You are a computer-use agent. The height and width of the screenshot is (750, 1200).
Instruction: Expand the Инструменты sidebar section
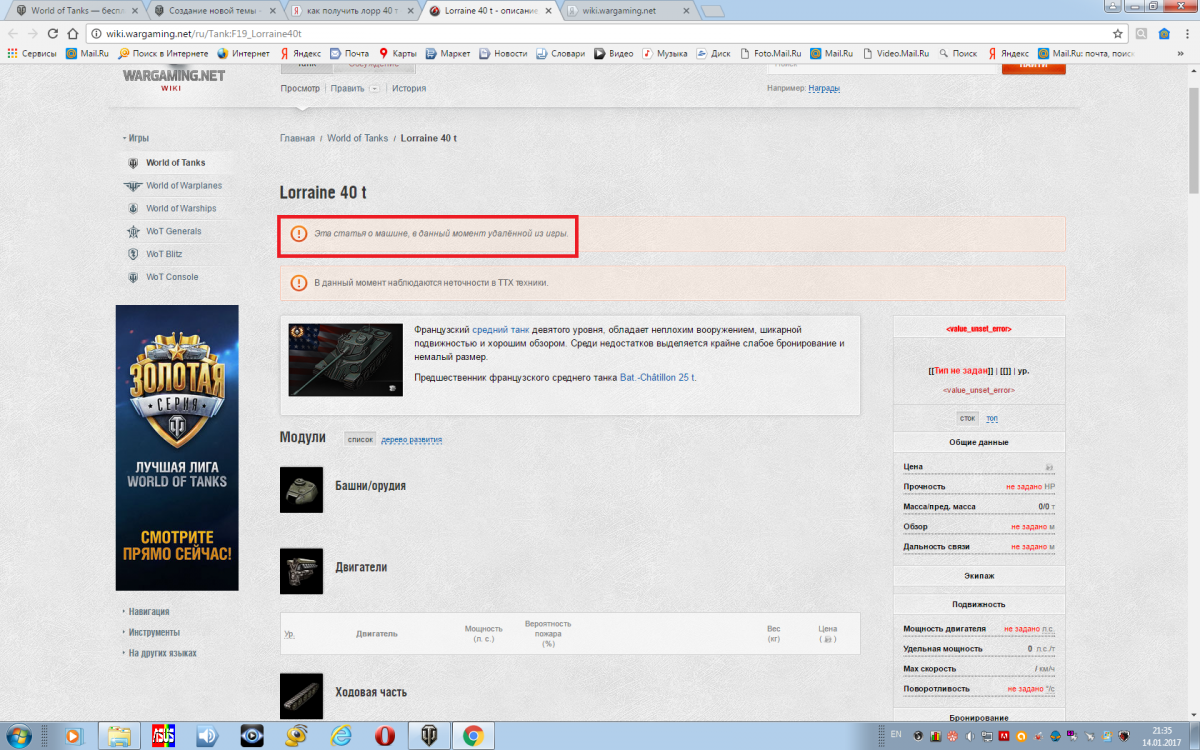[x=151, y=633]
